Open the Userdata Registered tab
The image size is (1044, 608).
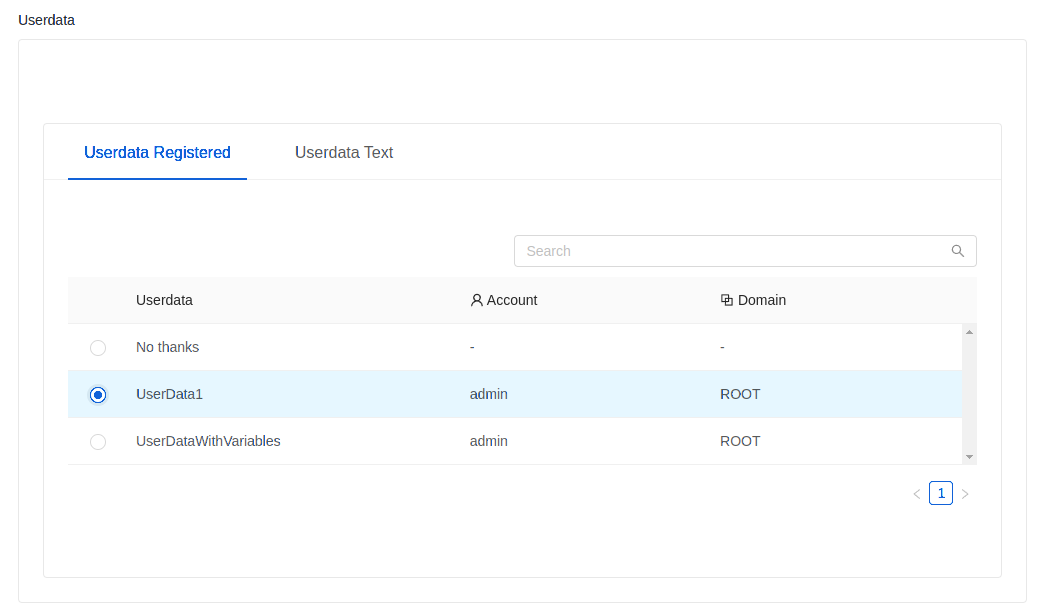click(157, 153)
